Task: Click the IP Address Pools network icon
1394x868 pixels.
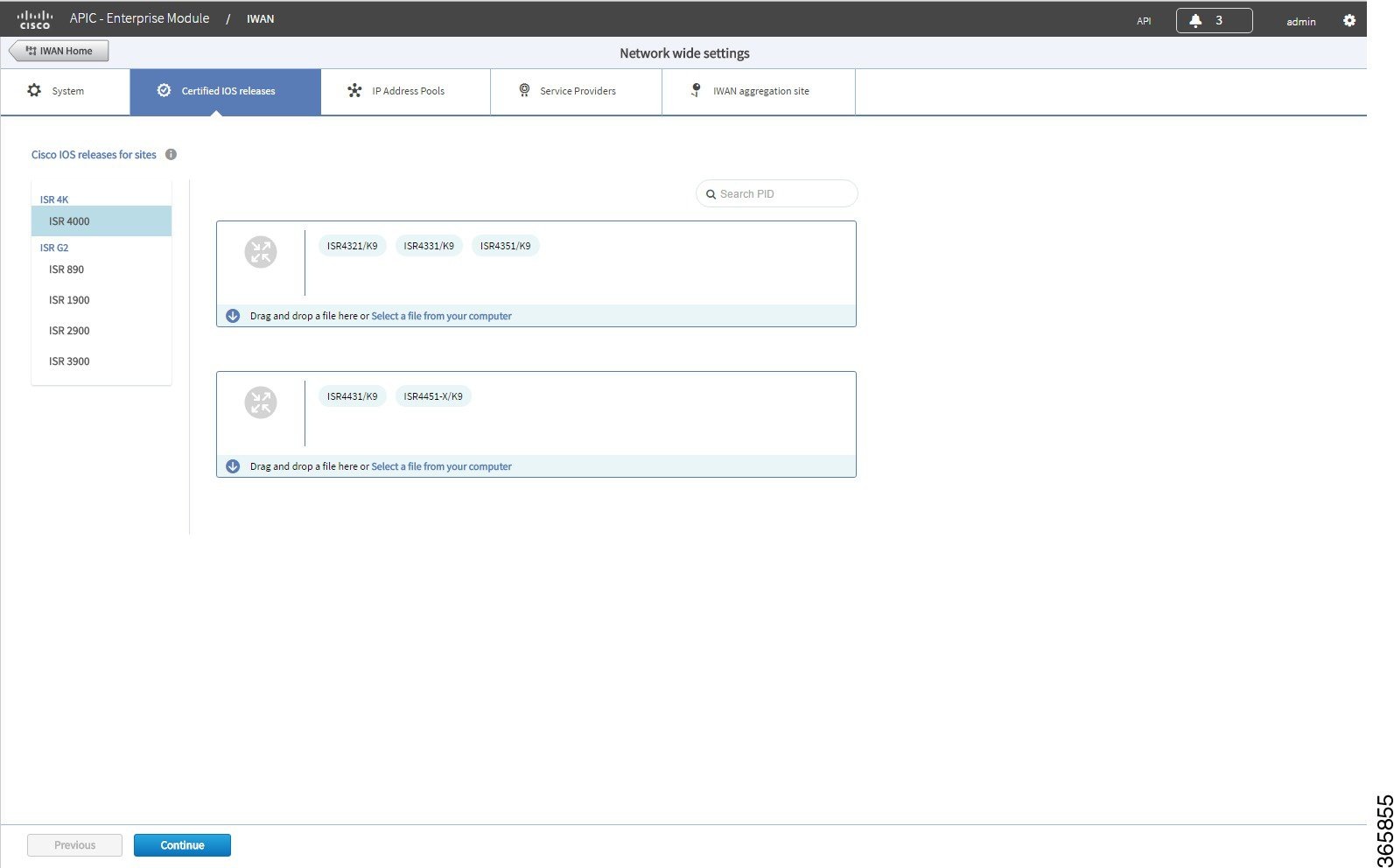Action: pyautogui.click(x=354, y=90)
